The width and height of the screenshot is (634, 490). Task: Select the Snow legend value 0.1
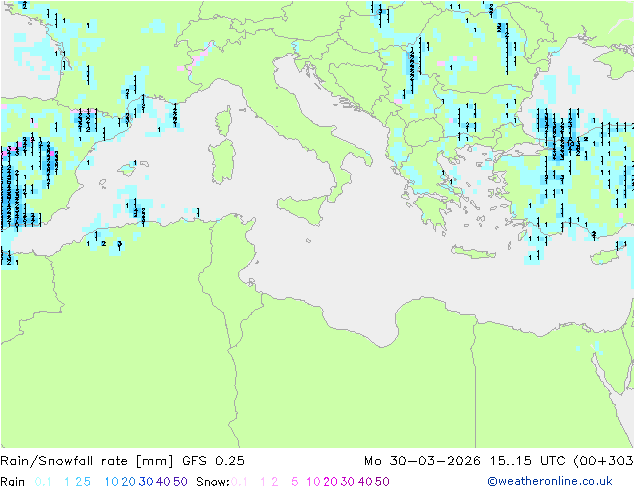click(239, 482)
